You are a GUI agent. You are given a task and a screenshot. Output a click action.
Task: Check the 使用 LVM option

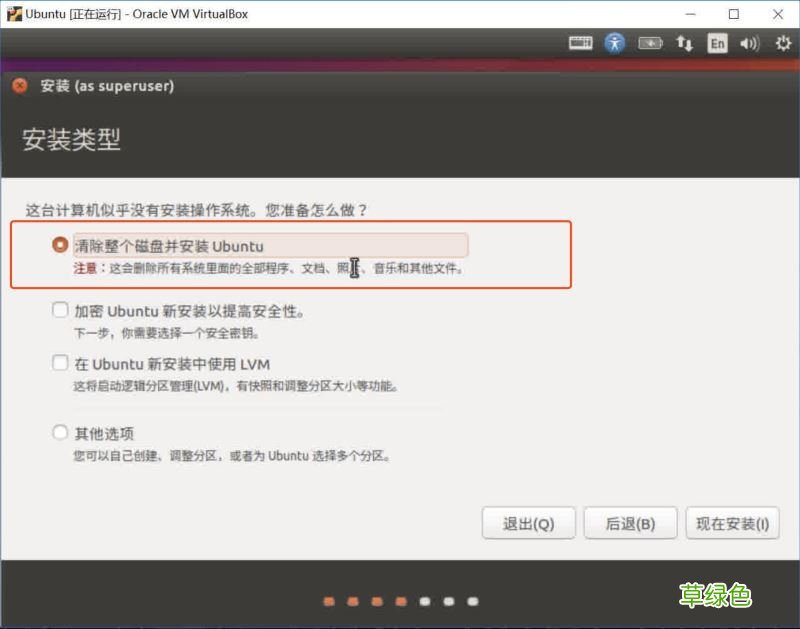[x=59, y=363]
